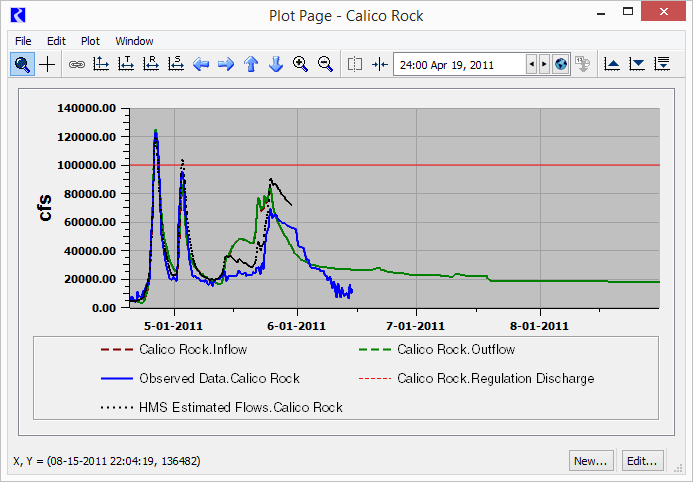Open the Edit menu
Viewport: 693px width, 482px height.
tap(56, 41)
